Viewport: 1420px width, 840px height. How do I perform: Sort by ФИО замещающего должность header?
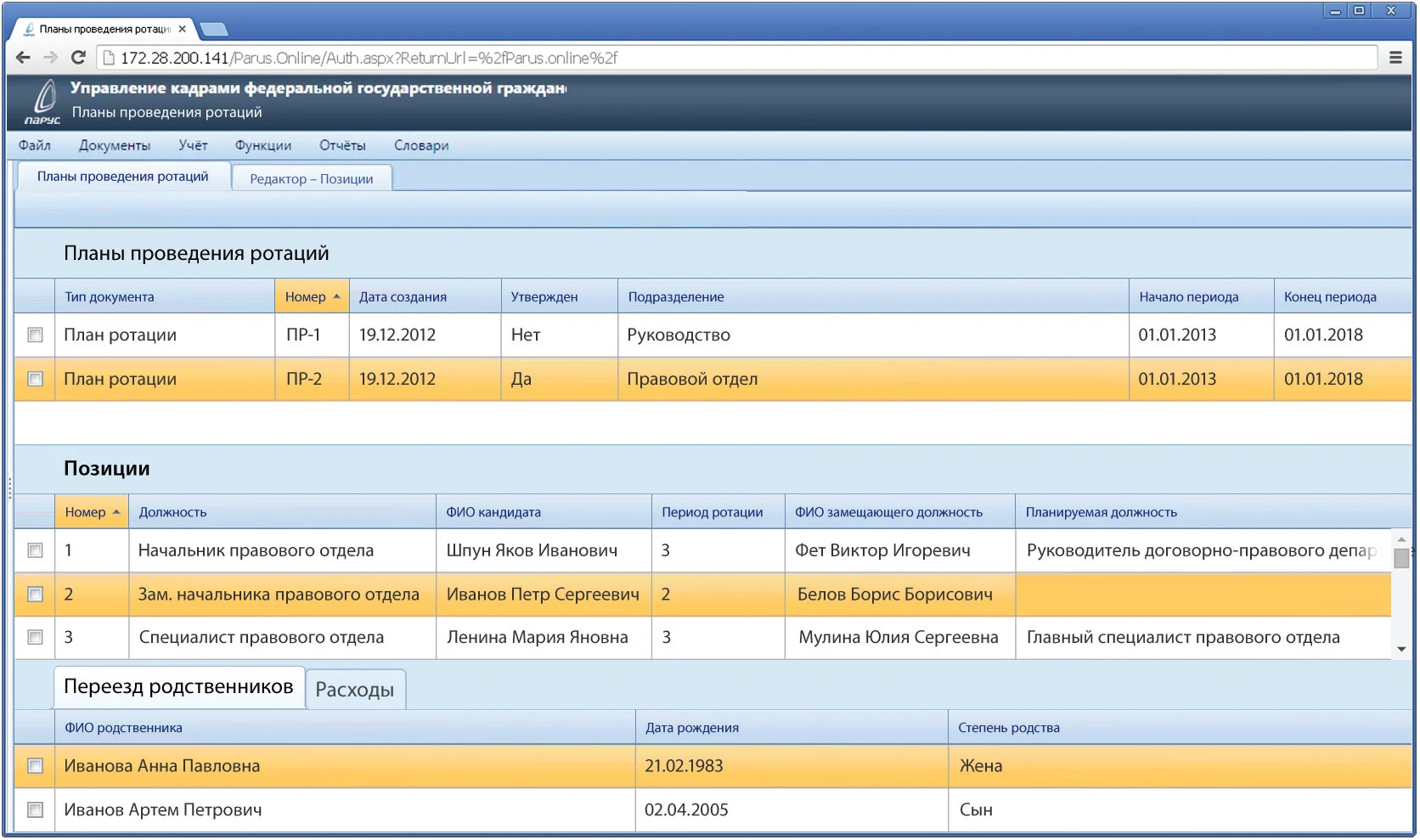tap(900, 512)
